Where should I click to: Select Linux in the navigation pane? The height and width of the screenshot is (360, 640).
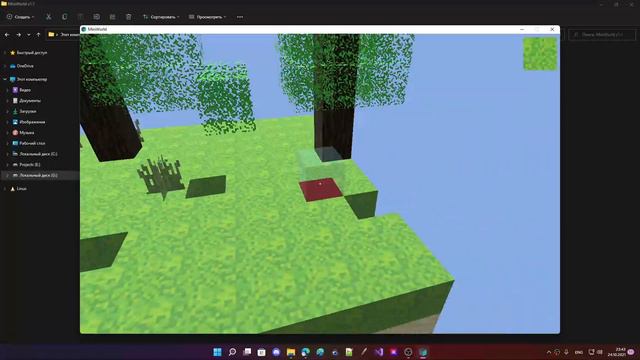[21, 189]
